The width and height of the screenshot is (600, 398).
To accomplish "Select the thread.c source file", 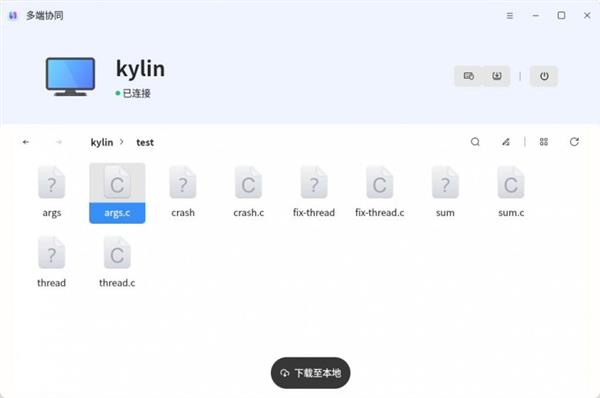I will (117, 263).
